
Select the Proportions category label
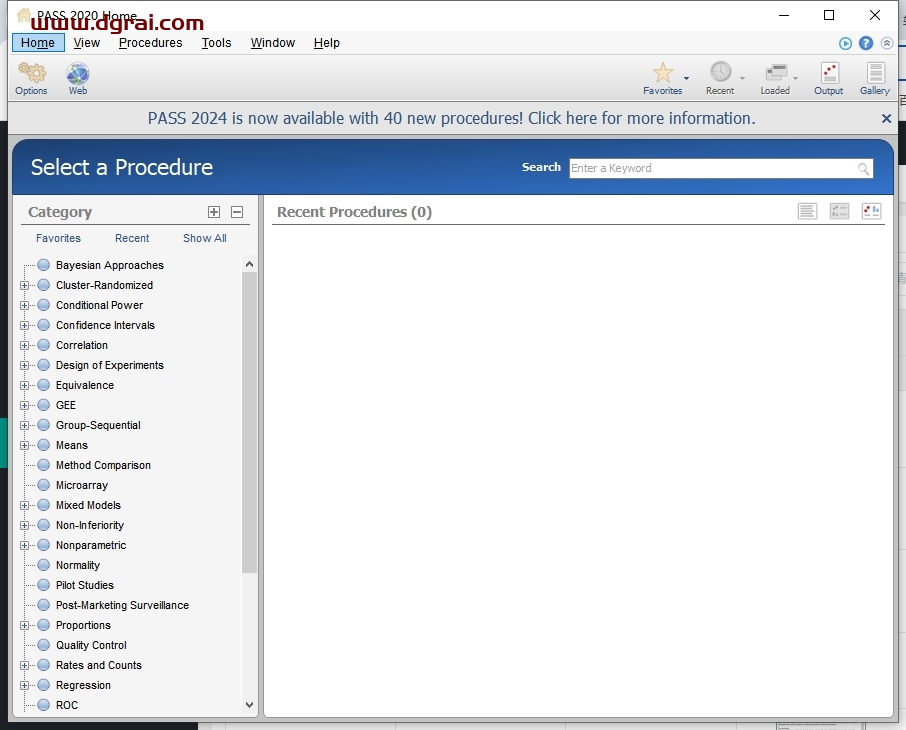pos(83,625)
